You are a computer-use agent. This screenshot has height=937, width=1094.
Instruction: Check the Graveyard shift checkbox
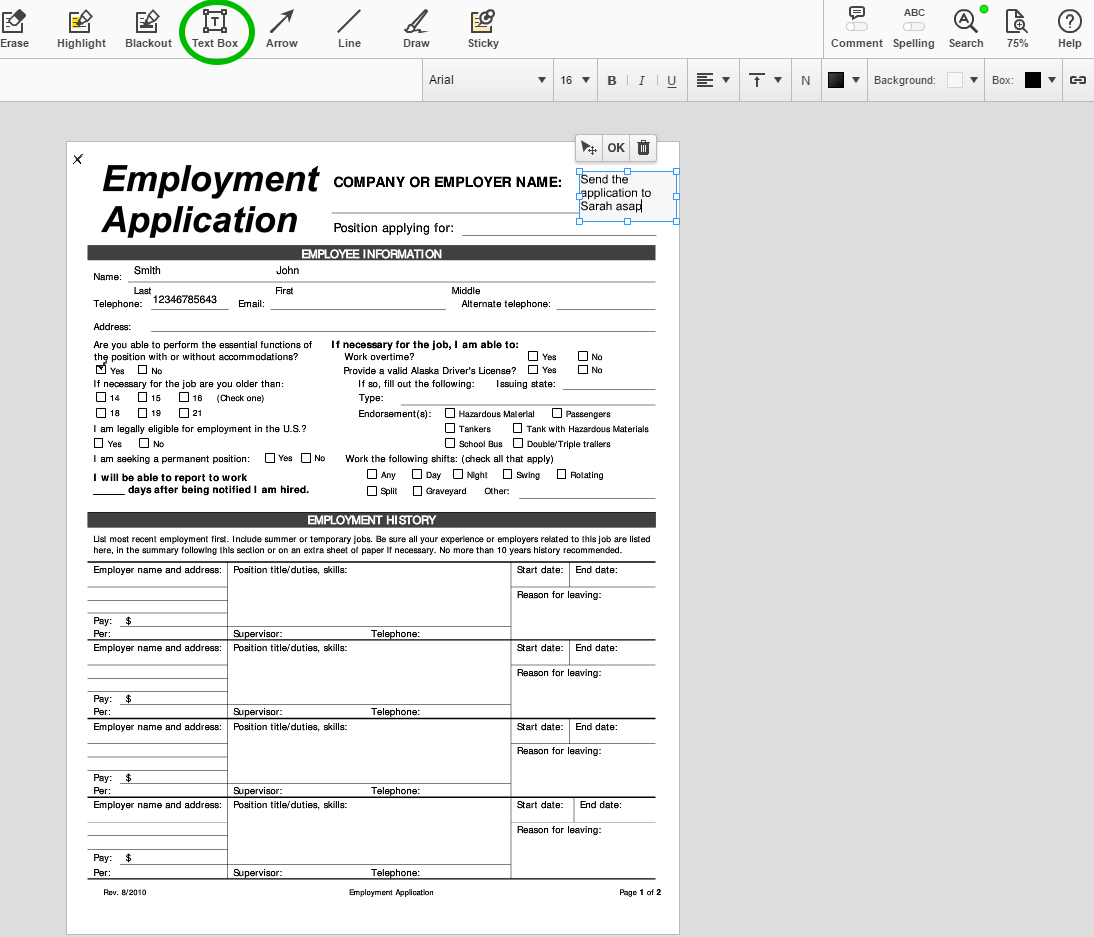coord(417,490)
